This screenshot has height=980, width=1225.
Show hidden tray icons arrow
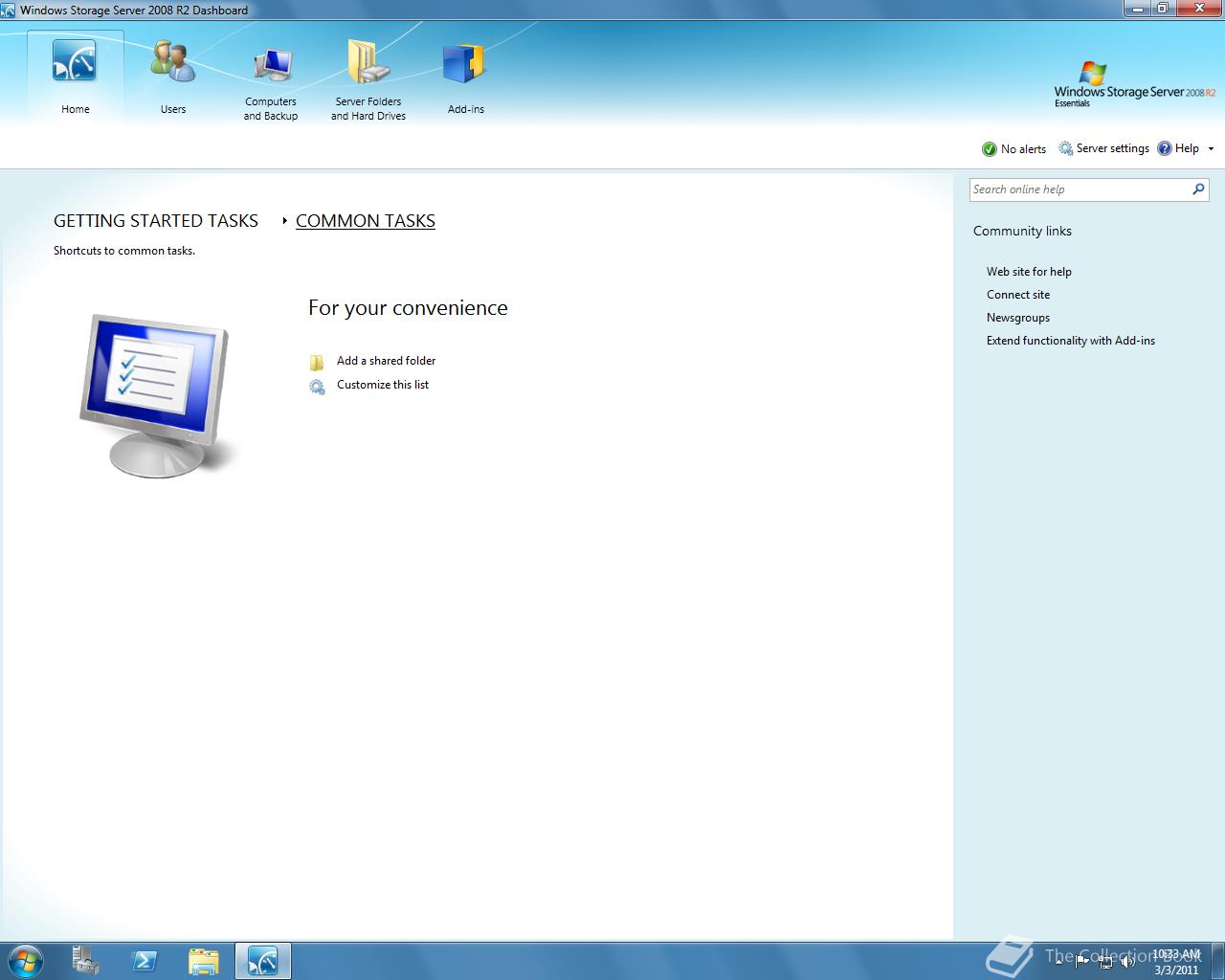[x=1058, y=961]
